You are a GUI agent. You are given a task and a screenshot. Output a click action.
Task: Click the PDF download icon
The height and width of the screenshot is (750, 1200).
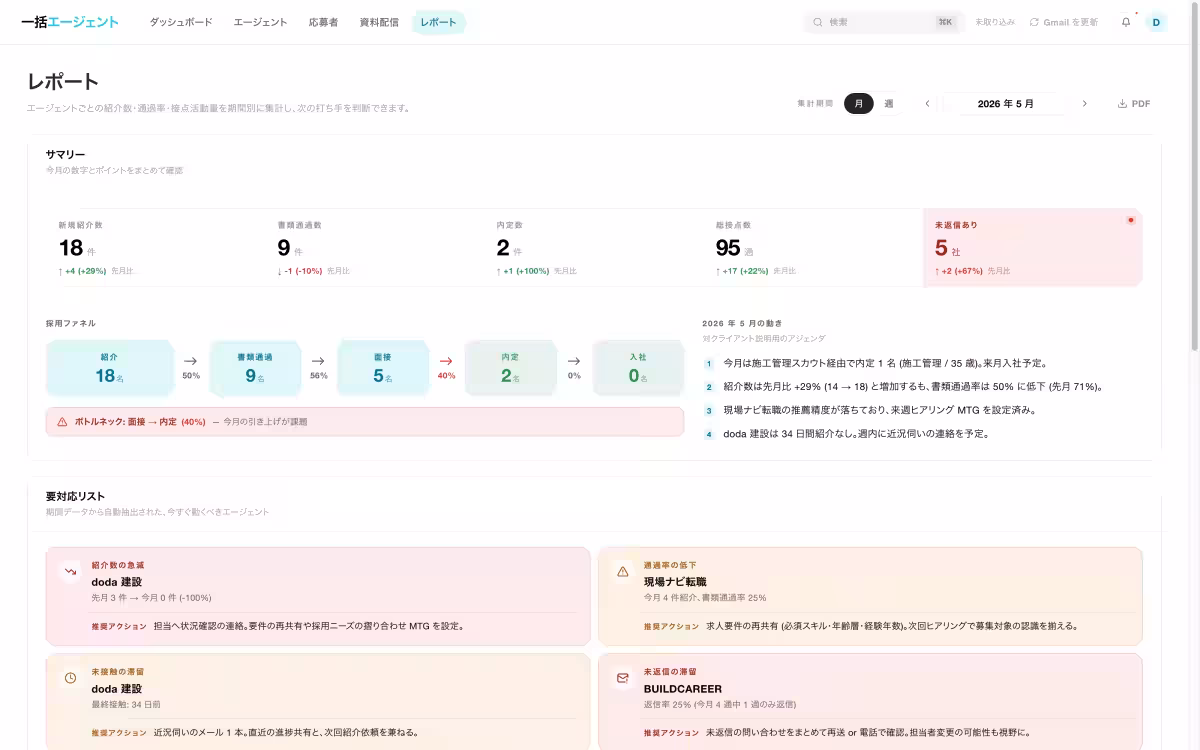click(x=1122, y=104)
